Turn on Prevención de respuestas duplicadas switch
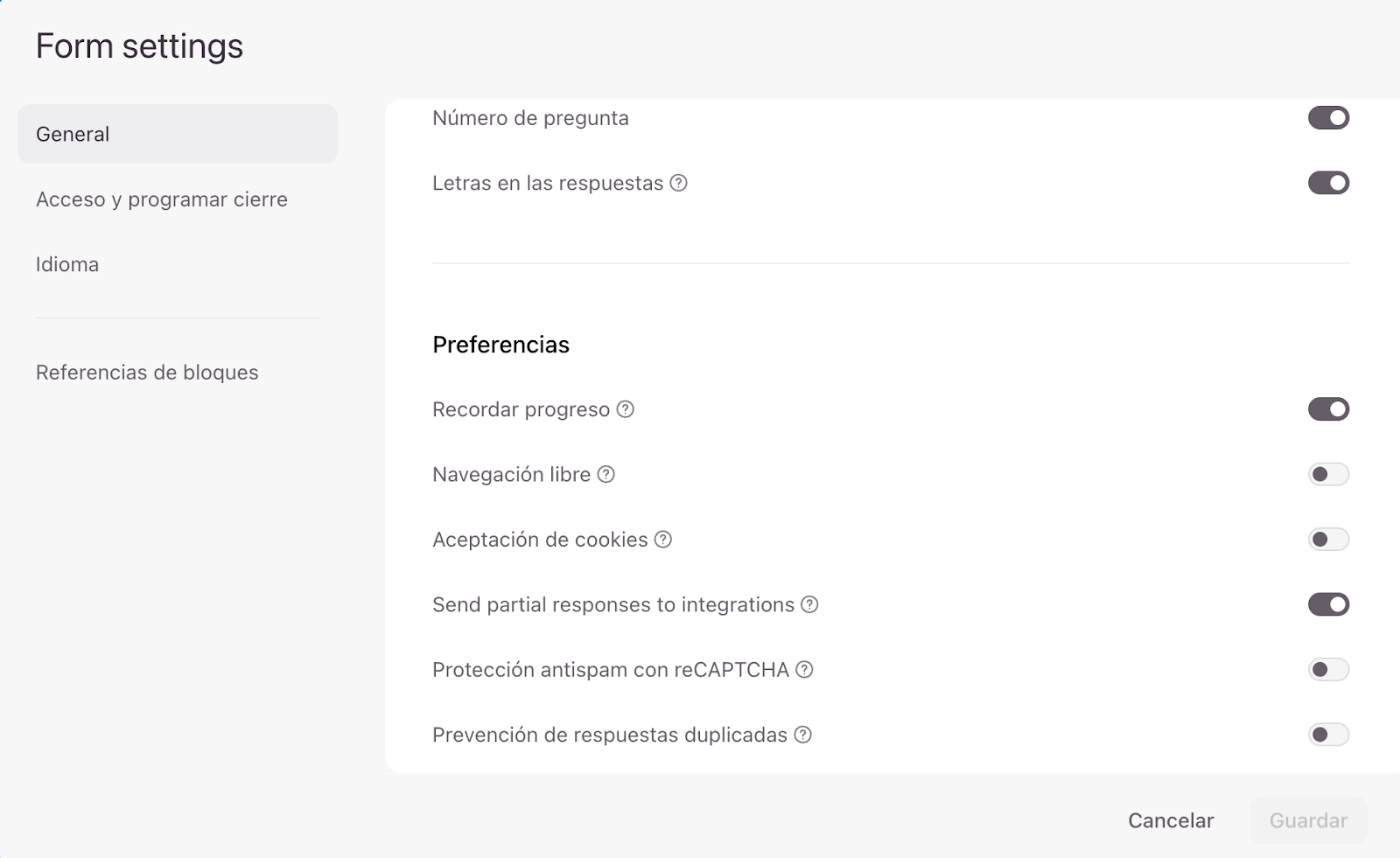1400x858 pixels. 1328,735
